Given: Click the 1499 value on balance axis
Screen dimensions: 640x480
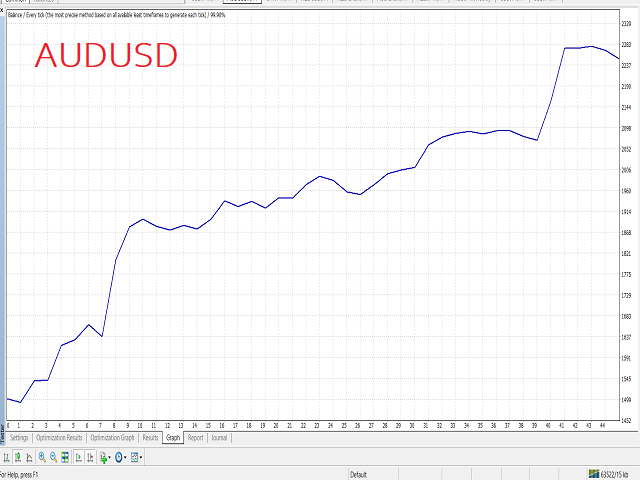Looking at the screenshot, I should 626,400.
